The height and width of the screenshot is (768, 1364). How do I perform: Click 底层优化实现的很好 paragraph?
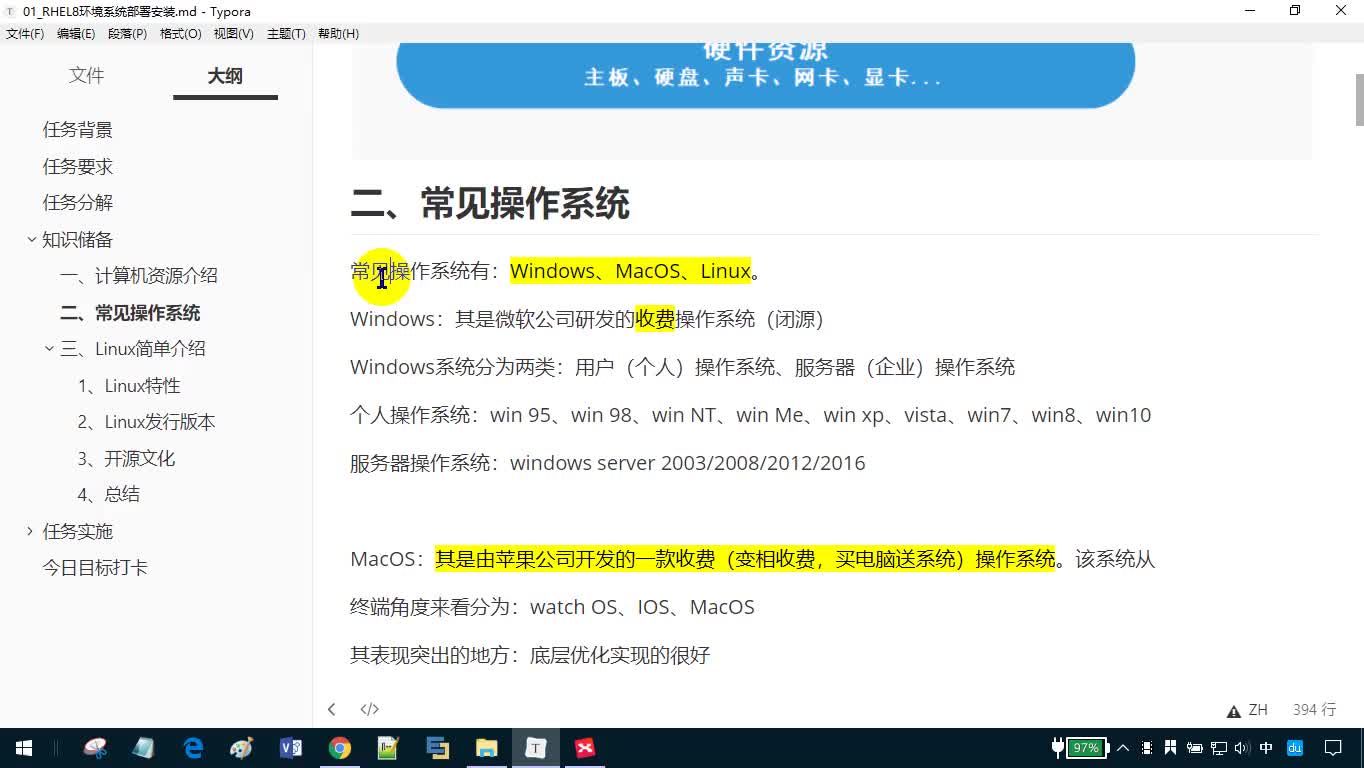click(530, 655)
